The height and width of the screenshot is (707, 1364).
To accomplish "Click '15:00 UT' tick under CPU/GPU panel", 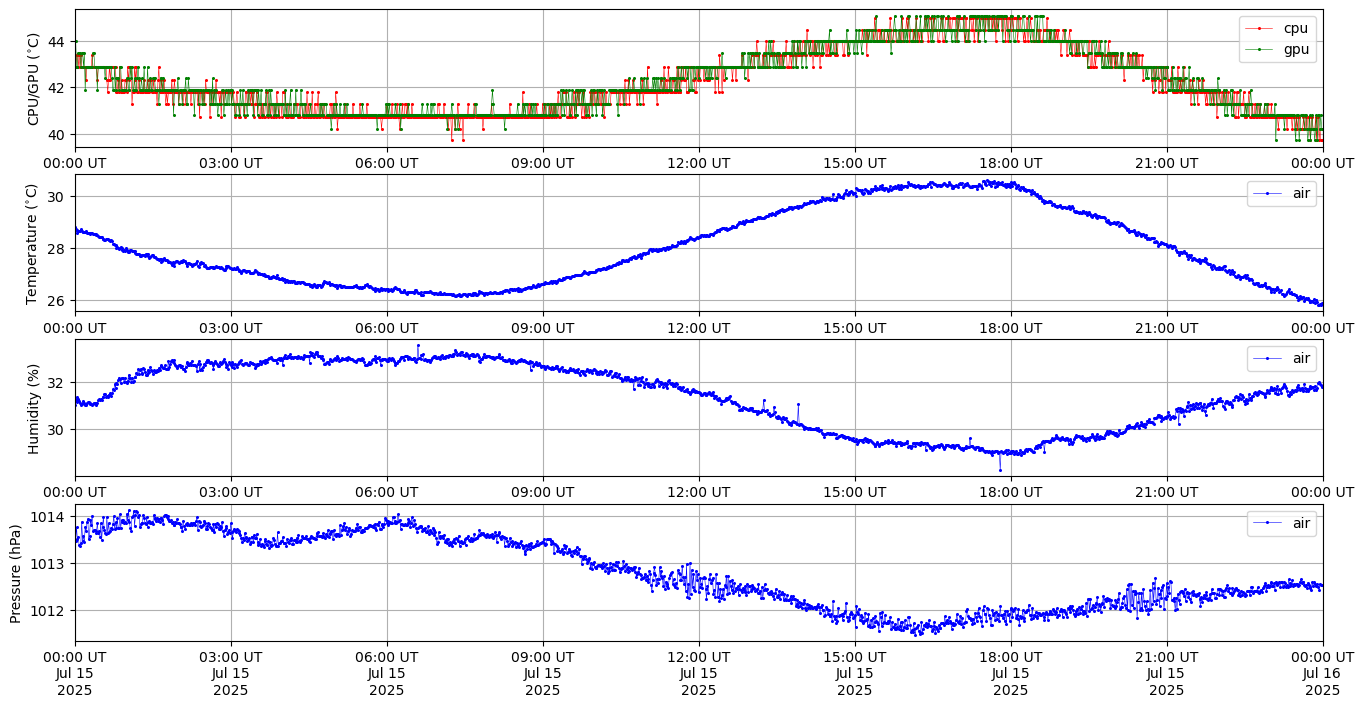I will click(855, 163).
